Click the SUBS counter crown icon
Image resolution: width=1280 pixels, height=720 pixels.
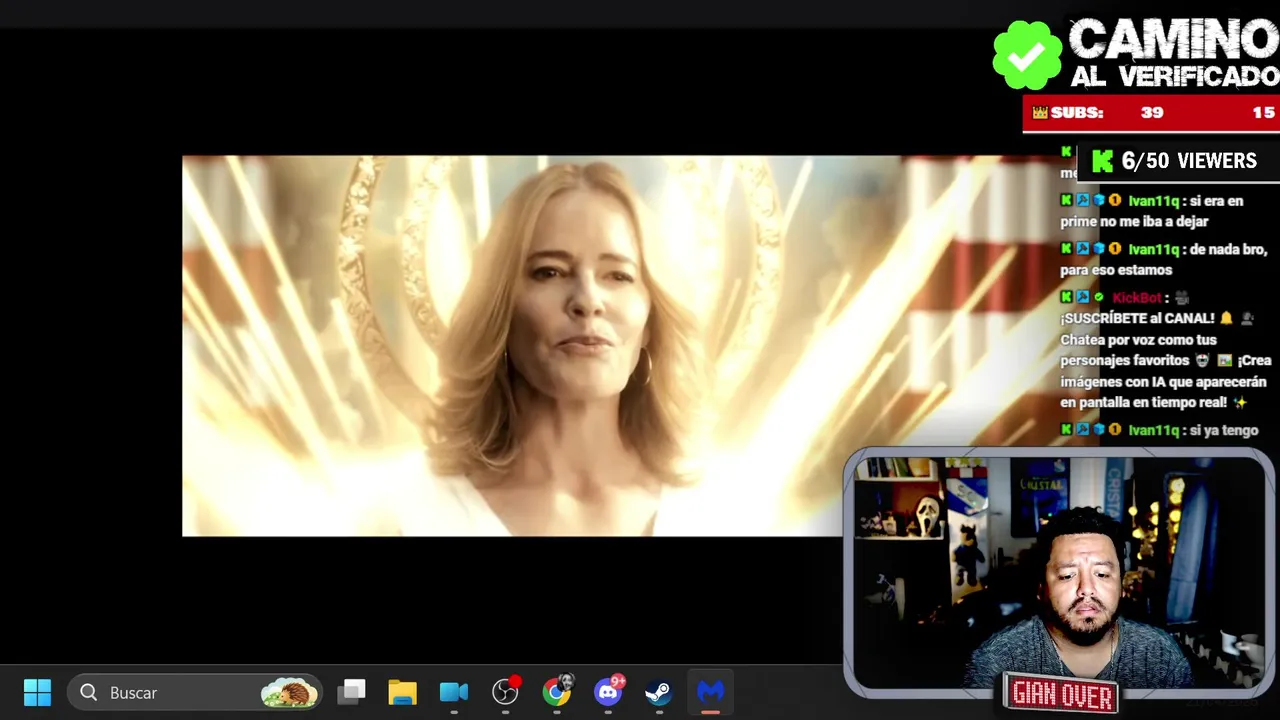point(1040,113)
